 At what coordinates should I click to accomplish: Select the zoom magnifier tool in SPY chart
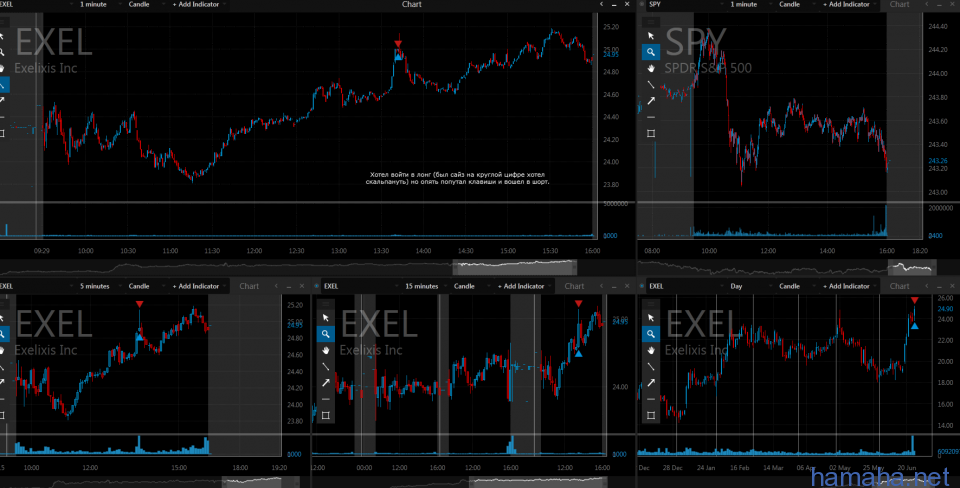[651, 52]
